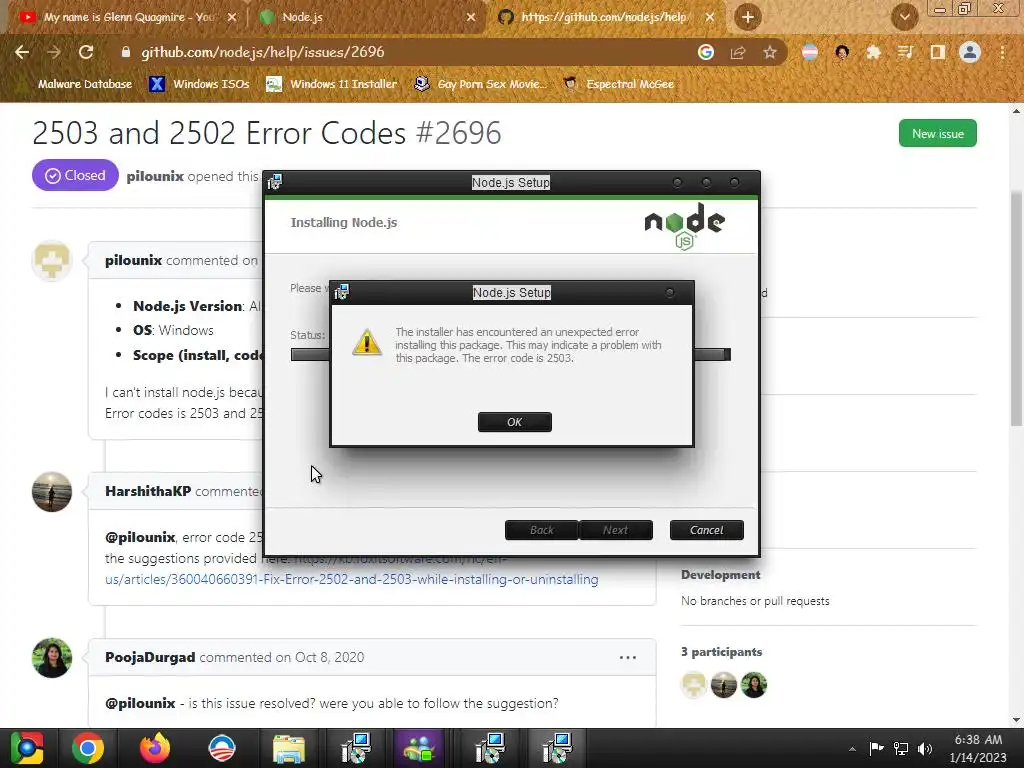This screenshot has height=768, width=1024.
Task: Click the yellow warning triangle icon
Action: pyautogui.click(x=367, y=342)
